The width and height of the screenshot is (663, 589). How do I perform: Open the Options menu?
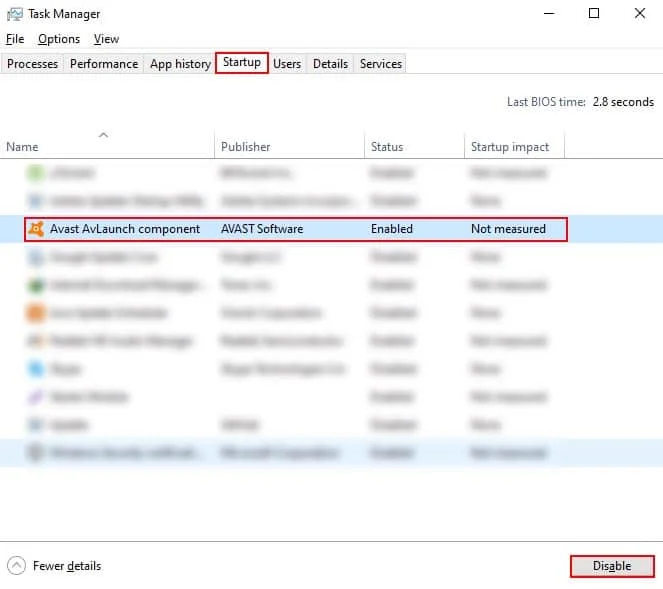59,39
